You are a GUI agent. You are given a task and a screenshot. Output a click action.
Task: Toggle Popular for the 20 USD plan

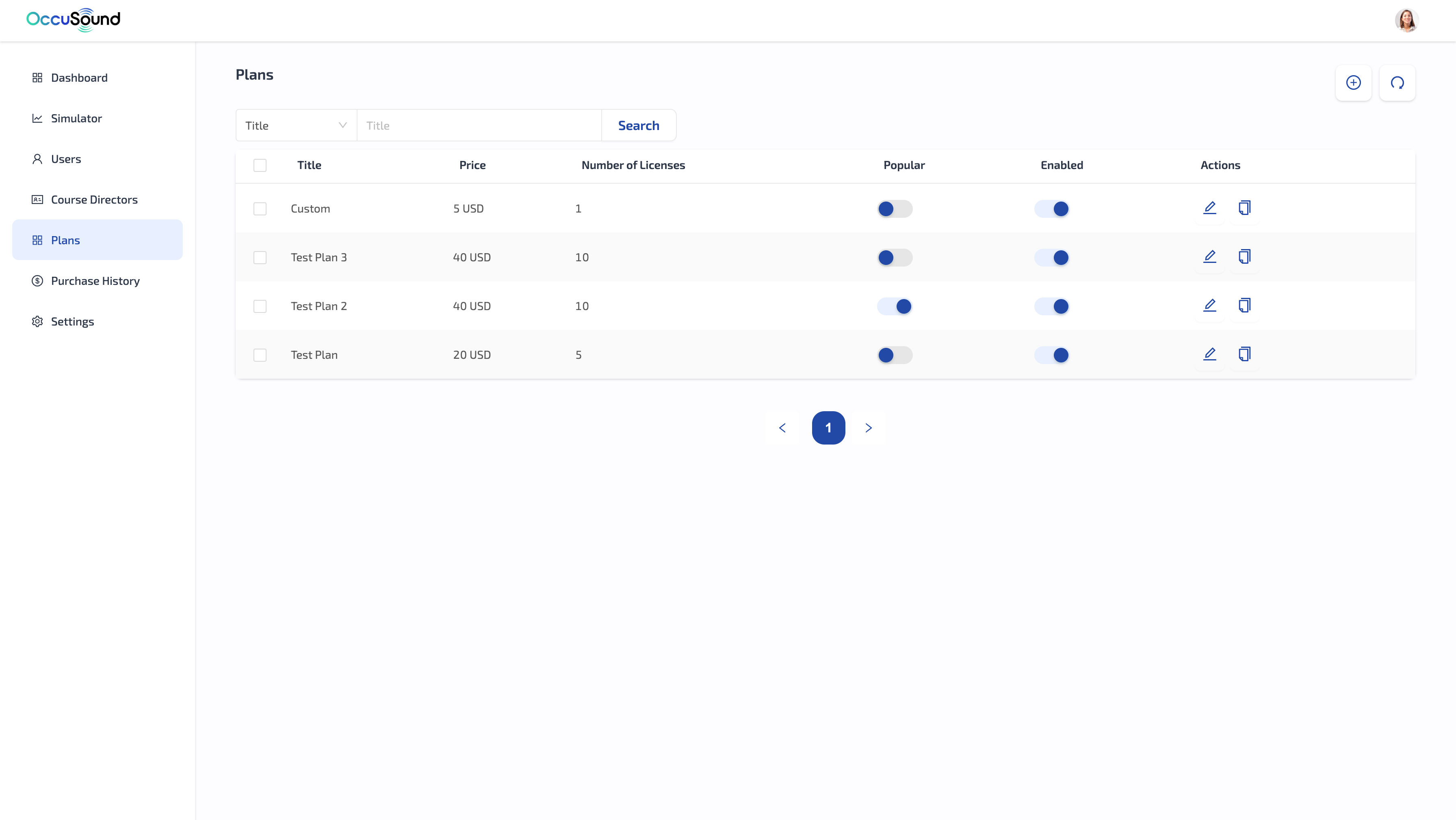pos(895,355)
